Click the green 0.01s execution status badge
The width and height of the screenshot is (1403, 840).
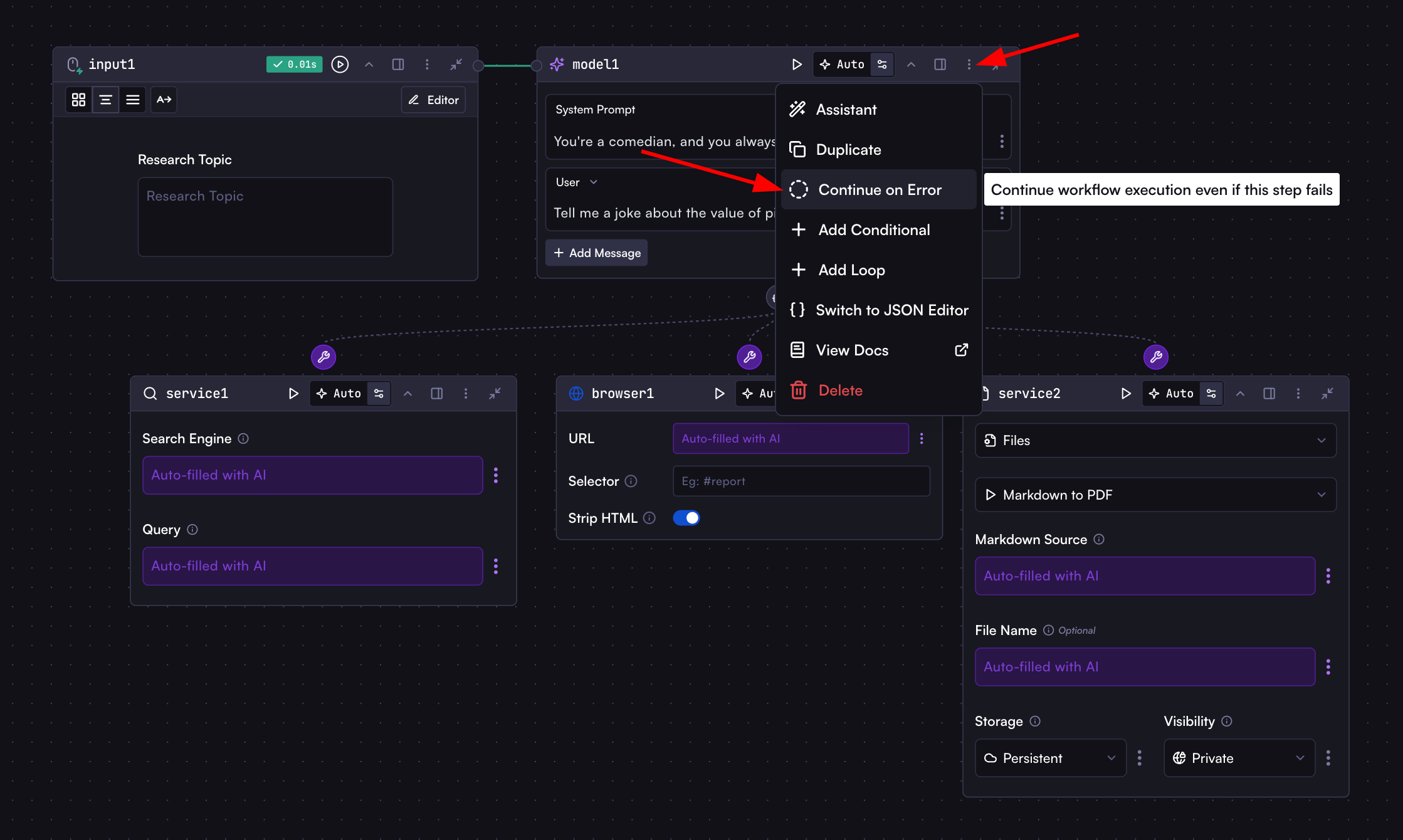(294, 64)
